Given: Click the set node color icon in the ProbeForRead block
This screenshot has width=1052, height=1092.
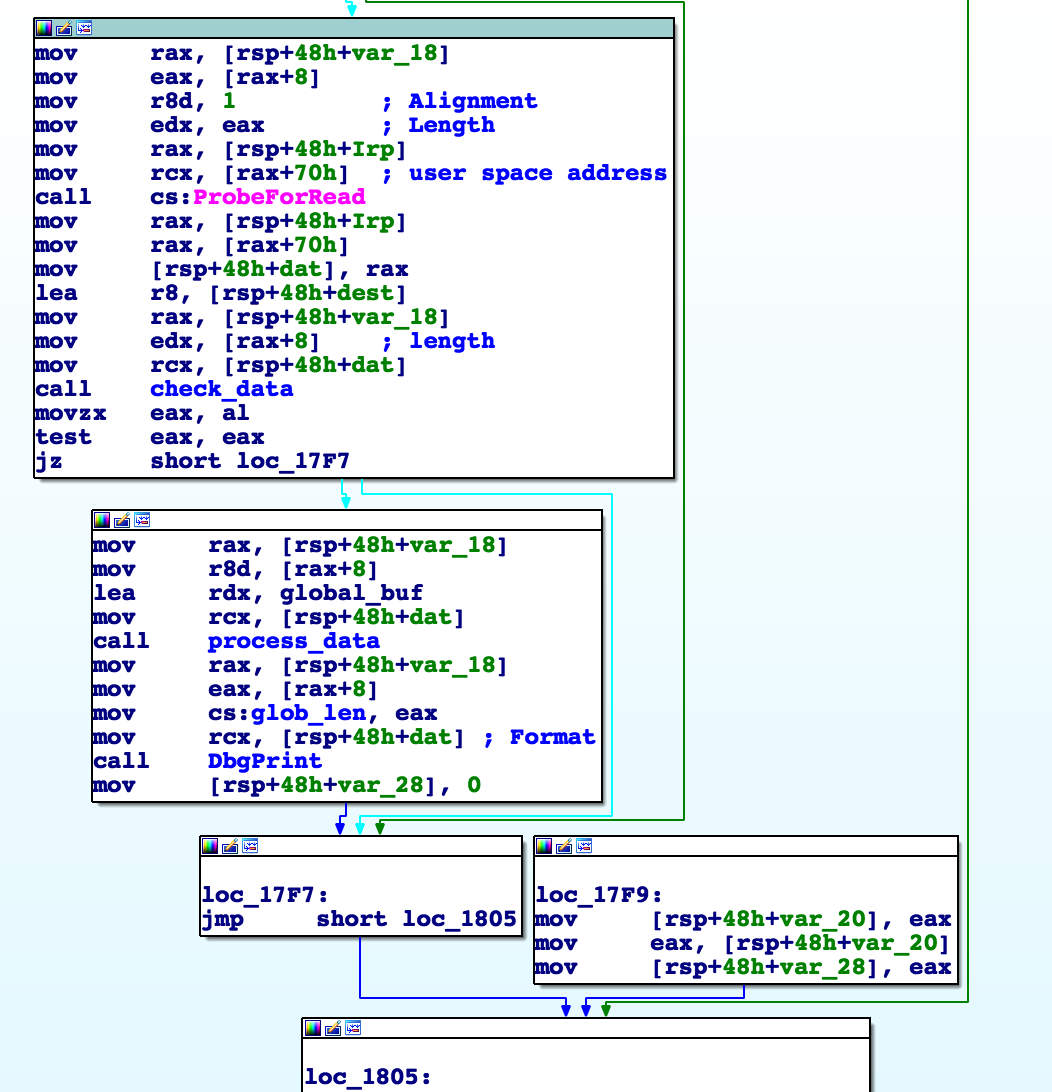Looking at the screenshot, I should [x=44, y=28].
